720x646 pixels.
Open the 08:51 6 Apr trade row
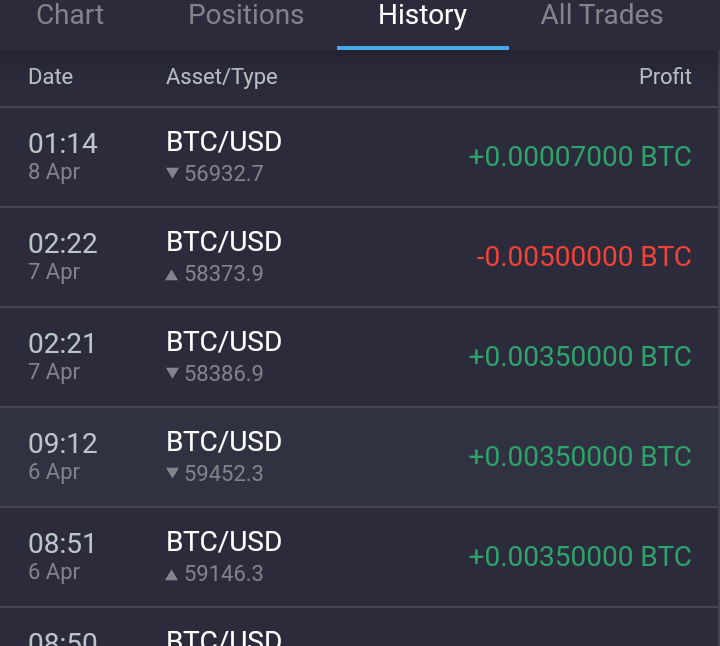359,557
